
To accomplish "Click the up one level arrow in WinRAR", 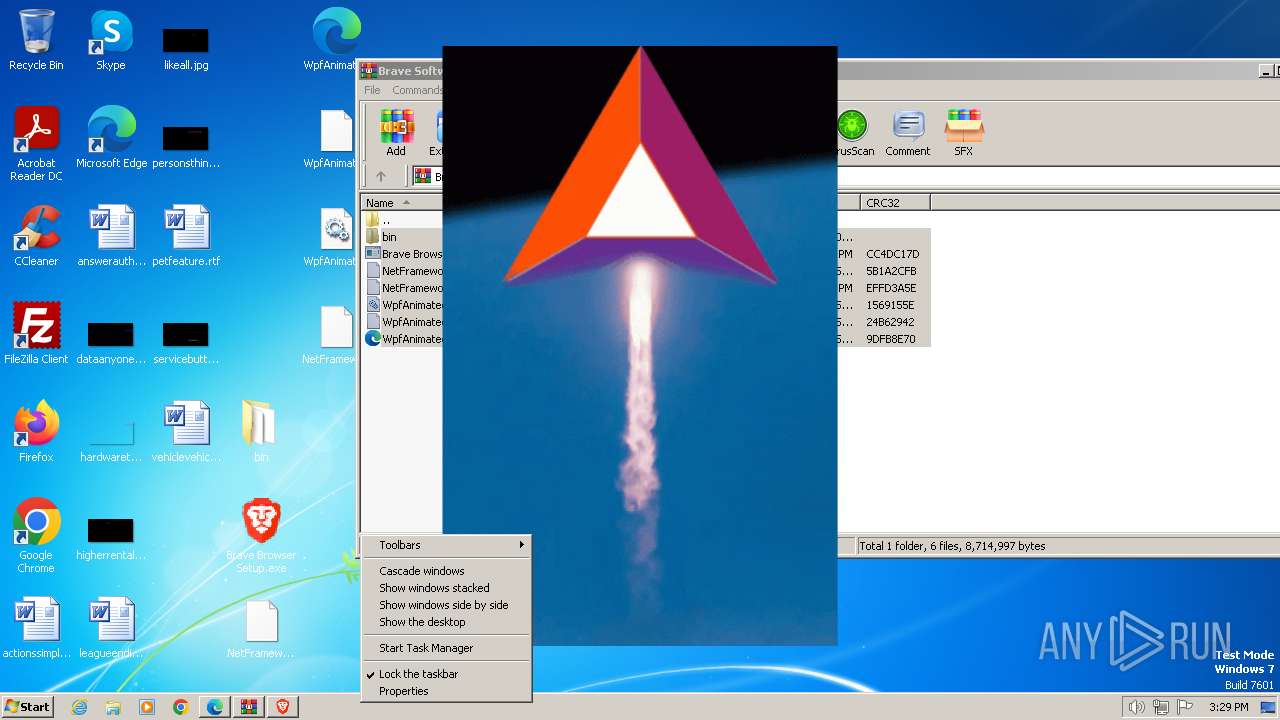I will (381, 176).
